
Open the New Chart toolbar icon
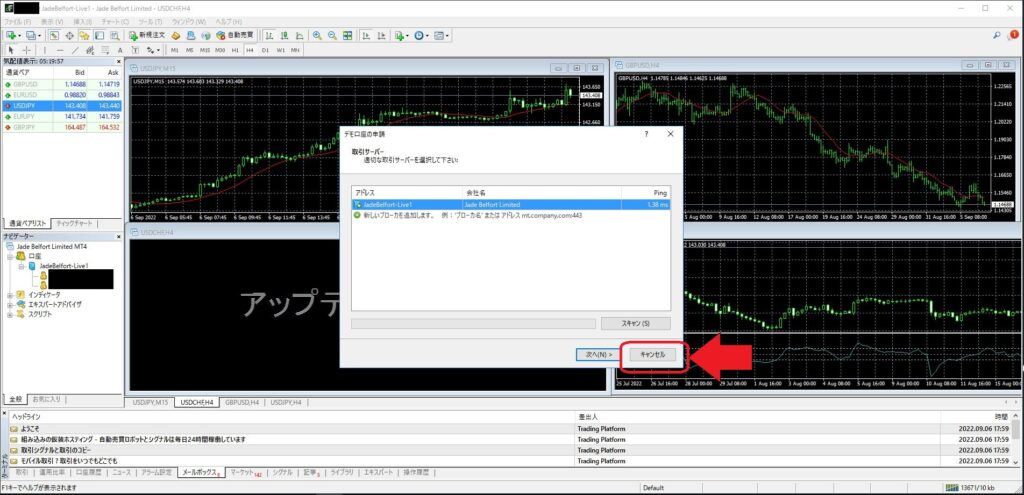(12, 35)
